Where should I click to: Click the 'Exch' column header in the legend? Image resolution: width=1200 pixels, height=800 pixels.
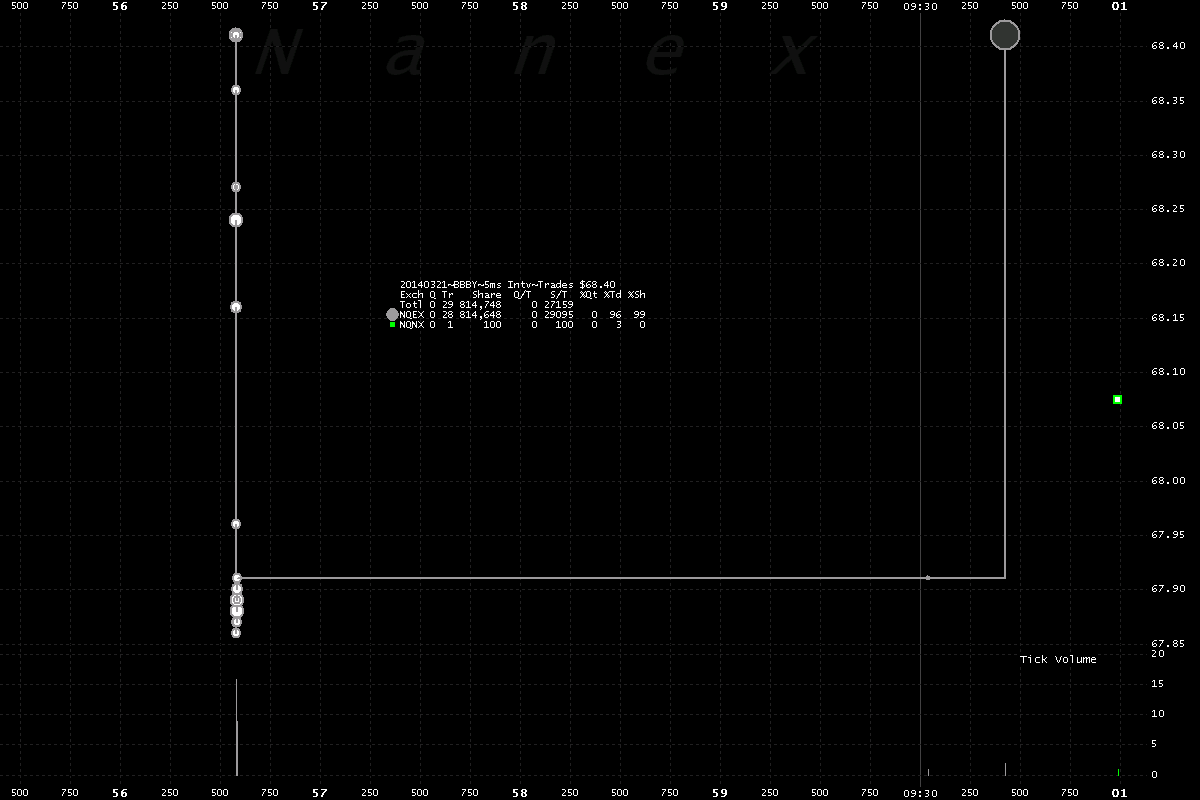[x=411, y=295]
